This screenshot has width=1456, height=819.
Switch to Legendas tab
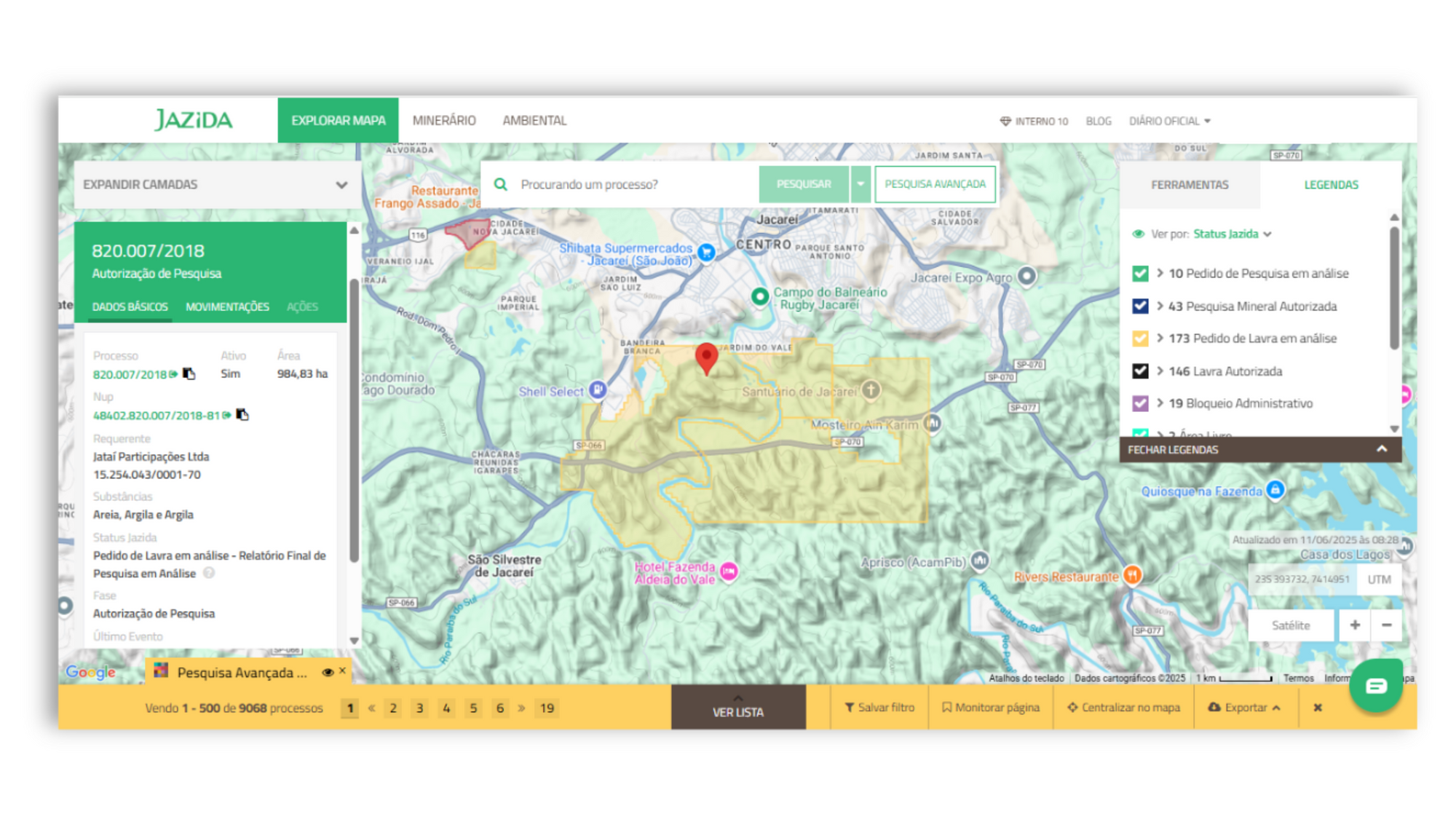[1331, 185]
